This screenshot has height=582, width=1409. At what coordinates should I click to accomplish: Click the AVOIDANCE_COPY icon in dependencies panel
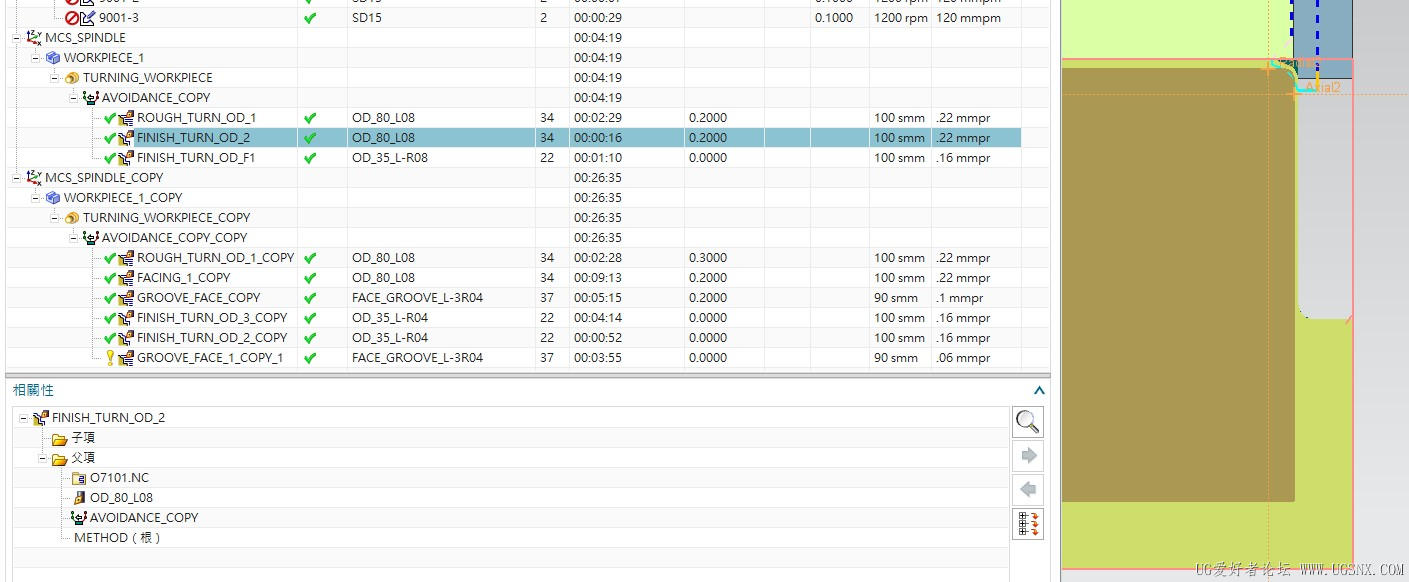79,518
